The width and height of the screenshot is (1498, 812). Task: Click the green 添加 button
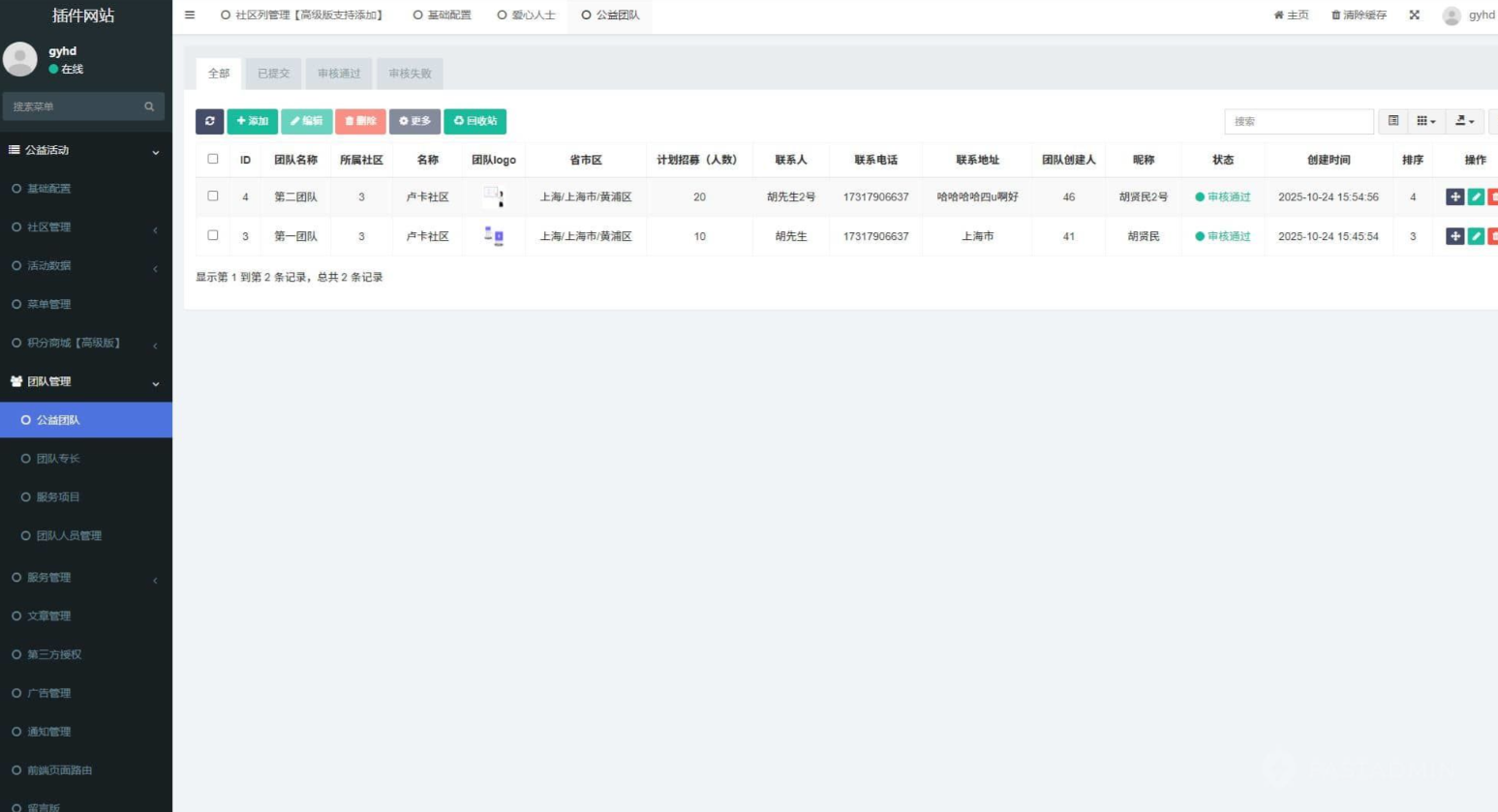pyautogui.click(x=252, y=121)
